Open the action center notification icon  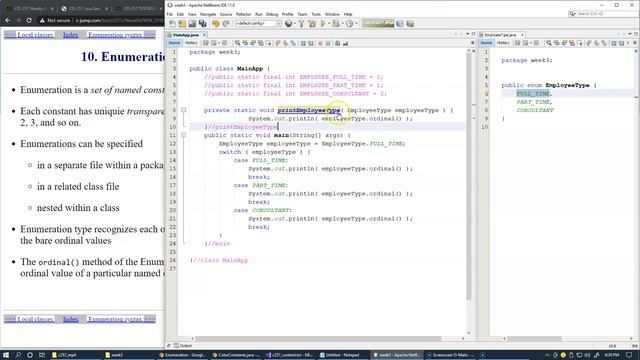[x=629, y=355]
